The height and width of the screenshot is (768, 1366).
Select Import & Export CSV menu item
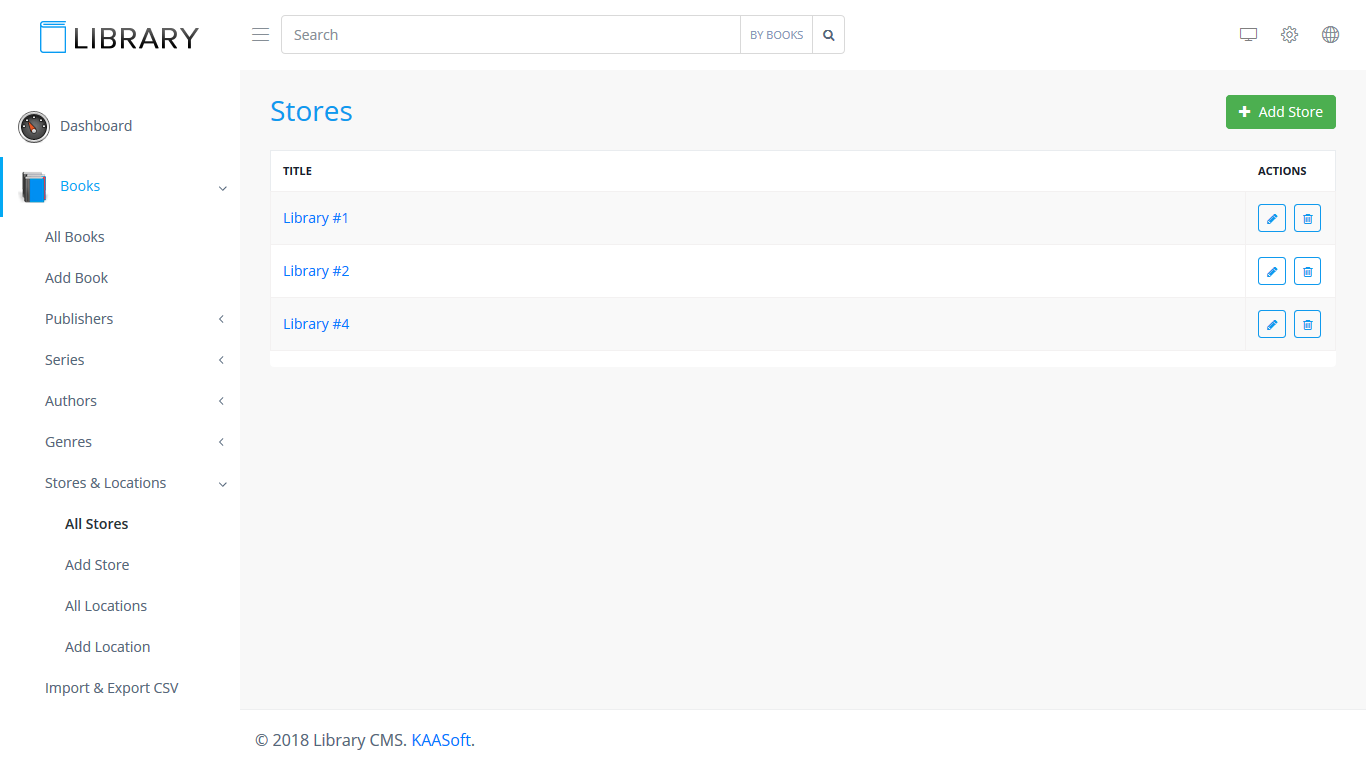pyautogui.click(x=112, y=688)
